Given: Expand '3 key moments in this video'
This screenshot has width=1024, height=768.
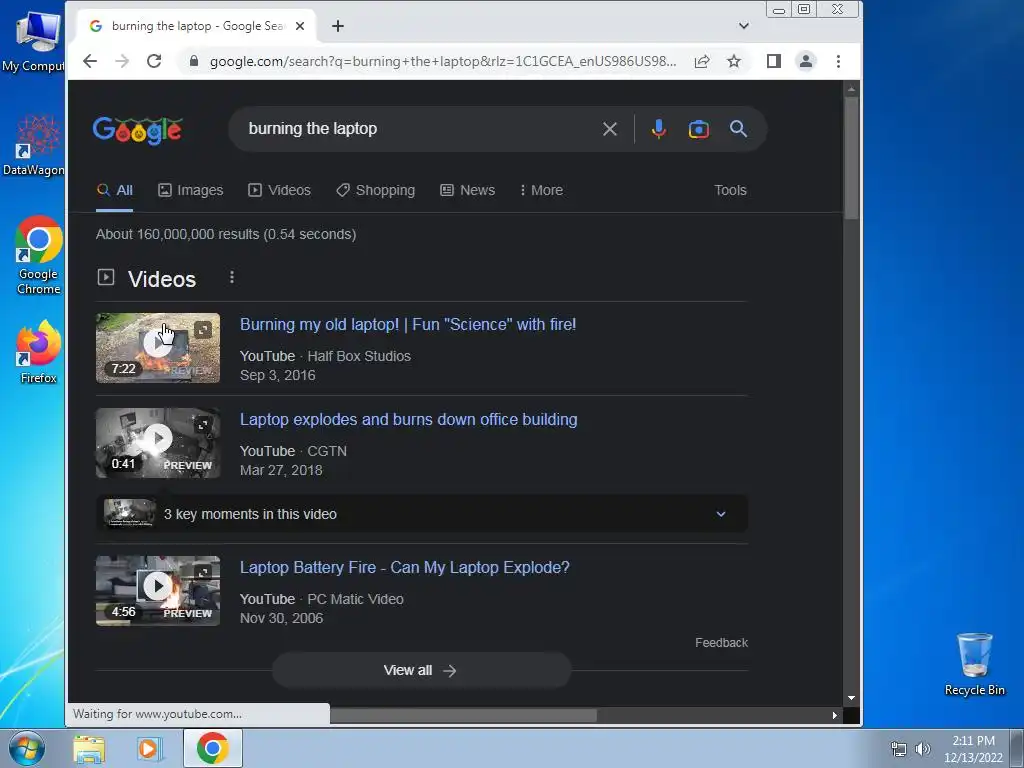Looking at the screenshot, I should click(422, 514).
